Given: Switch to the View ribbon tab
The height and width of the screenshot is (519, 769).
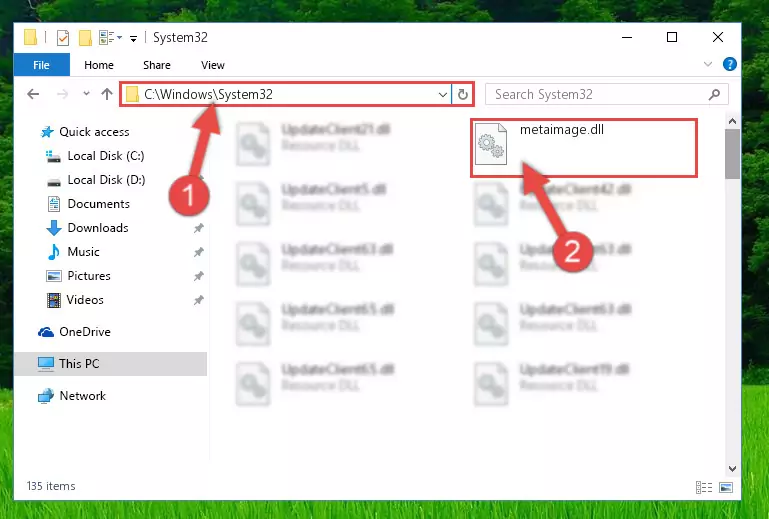Looking at the screenshot, I should point(213,65).
